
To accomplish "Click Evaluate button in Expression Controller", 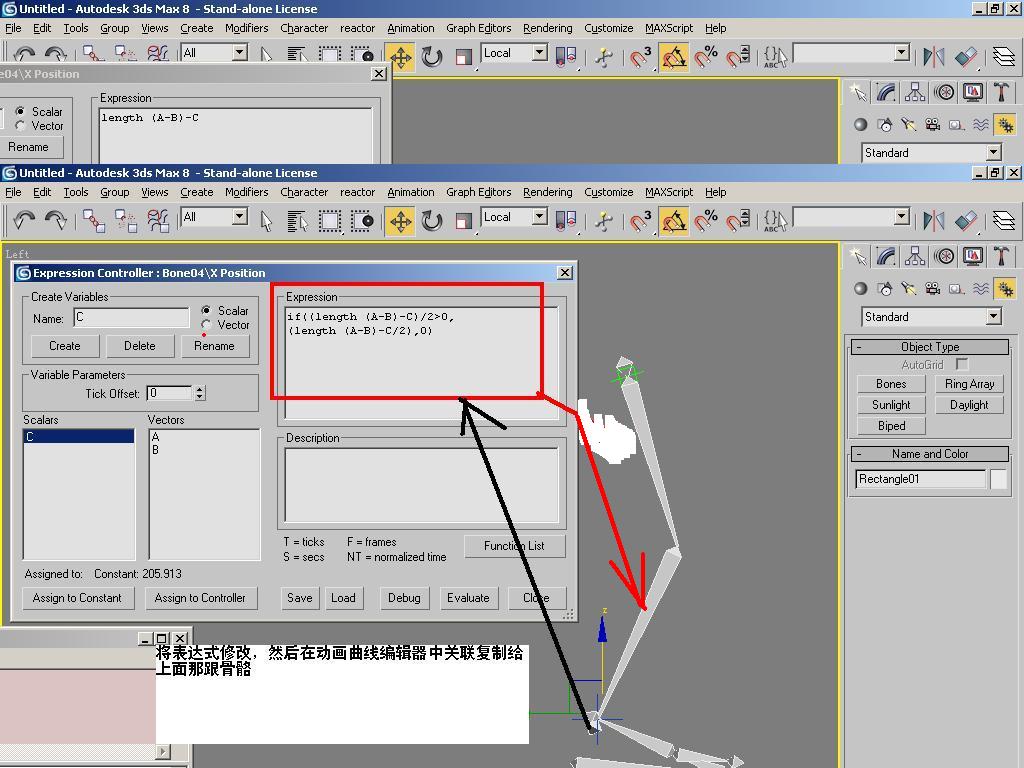I will pyautogui.click(x=468, y=598).
